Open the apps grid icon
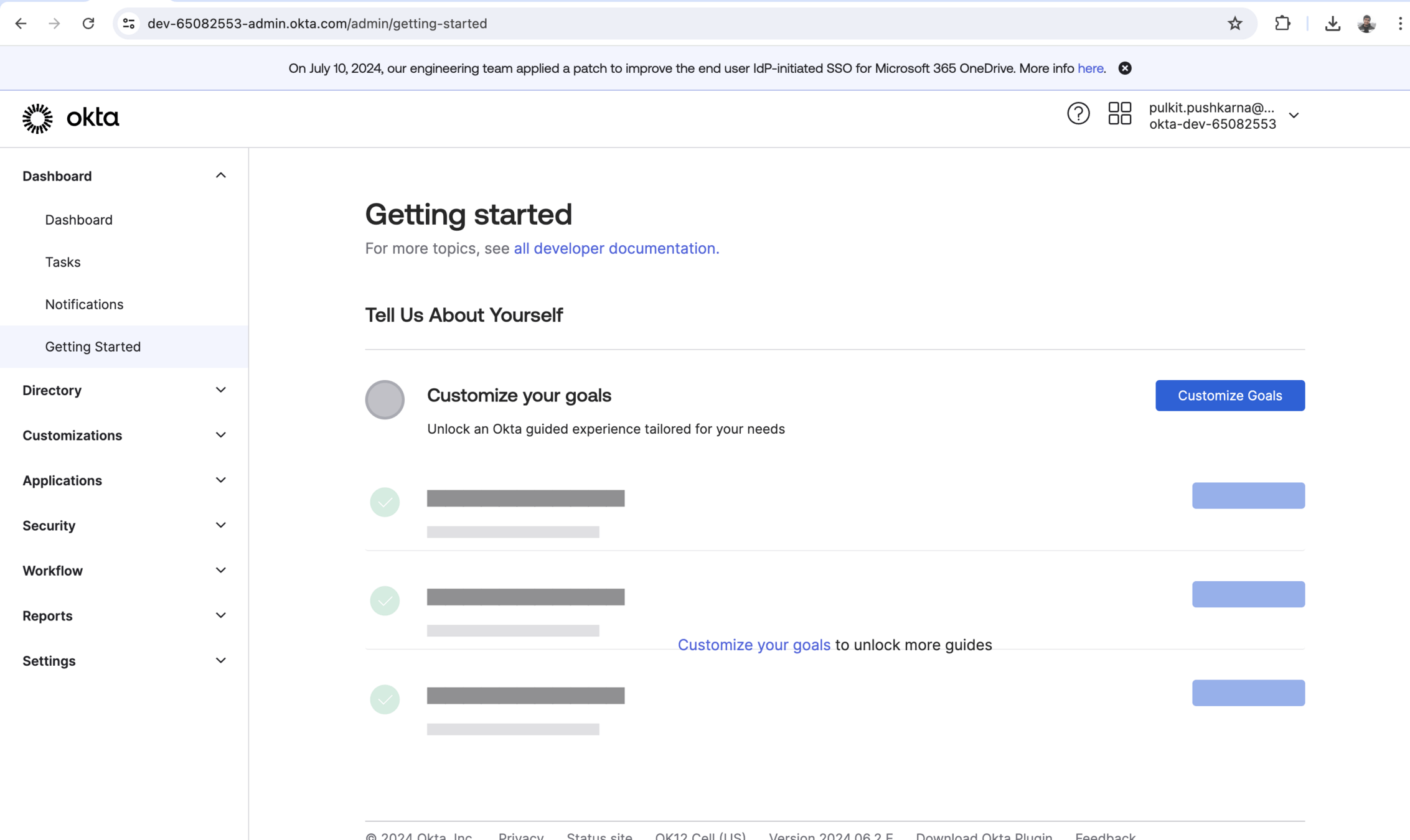This screenshot has width=1410, height=840. click(x=1119, y=114)
